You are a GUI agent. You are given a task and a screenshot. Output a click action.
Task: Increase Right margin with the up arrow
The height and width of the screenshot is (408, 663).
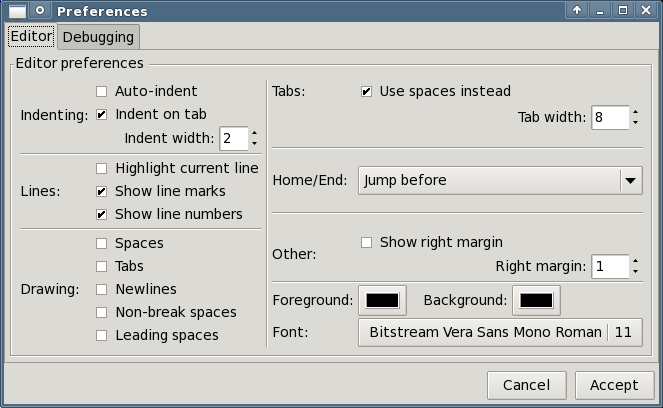[636, 261]
